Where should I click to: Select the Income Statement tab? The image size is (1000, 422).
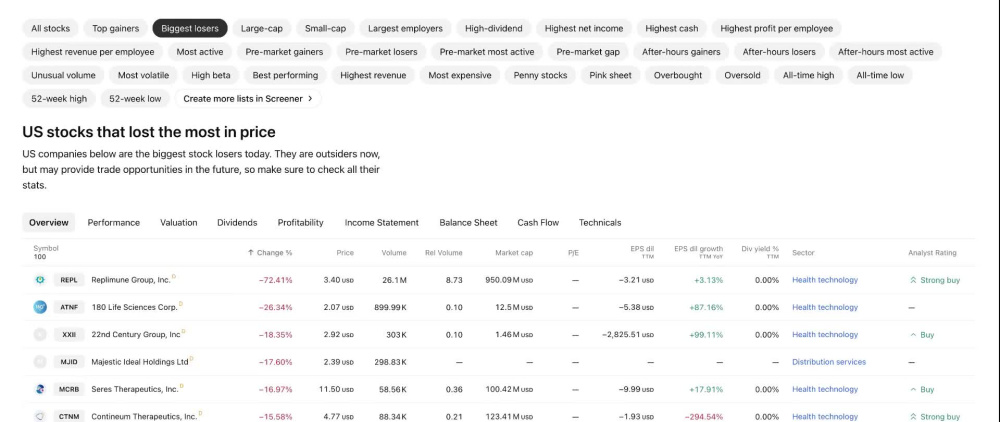381,222
